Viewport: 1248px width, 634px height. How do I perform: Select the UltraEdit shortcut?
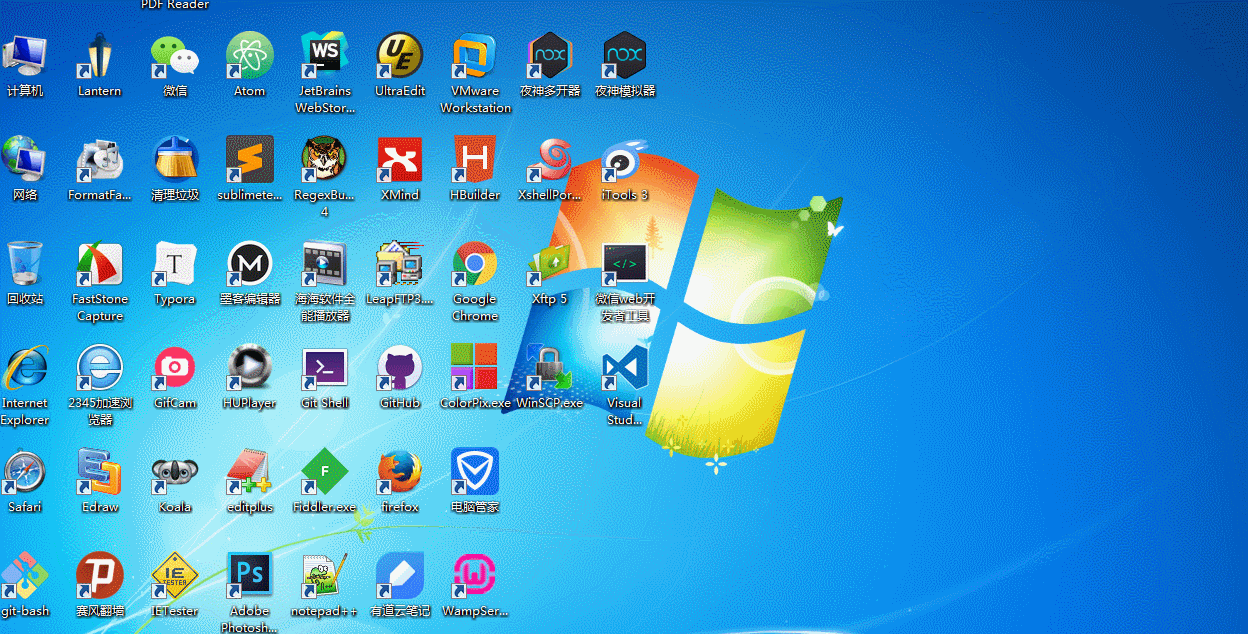[x=400, y=56]
